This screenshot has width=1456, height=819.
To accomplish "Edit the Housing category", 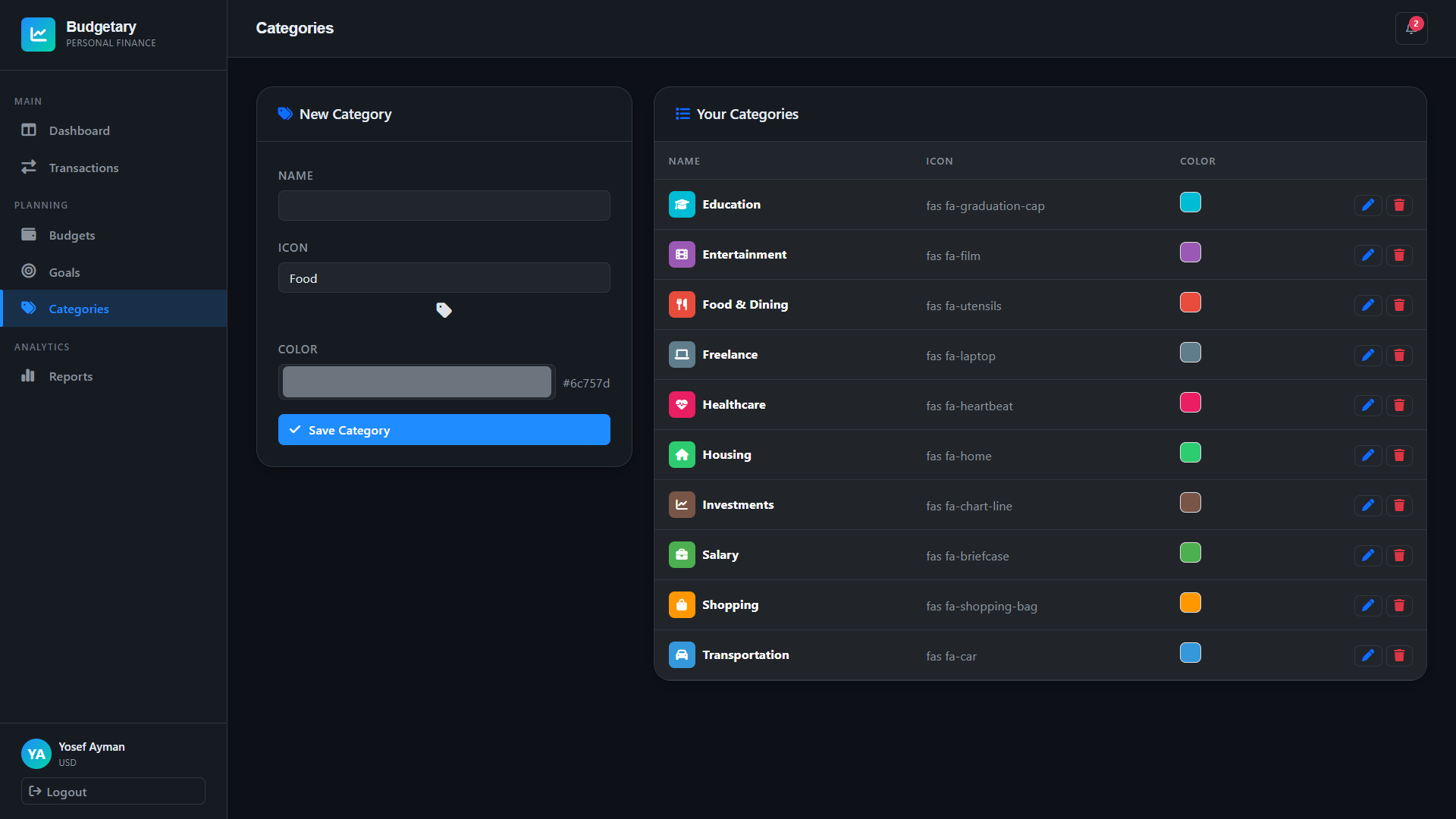I will coord(1368,455).
